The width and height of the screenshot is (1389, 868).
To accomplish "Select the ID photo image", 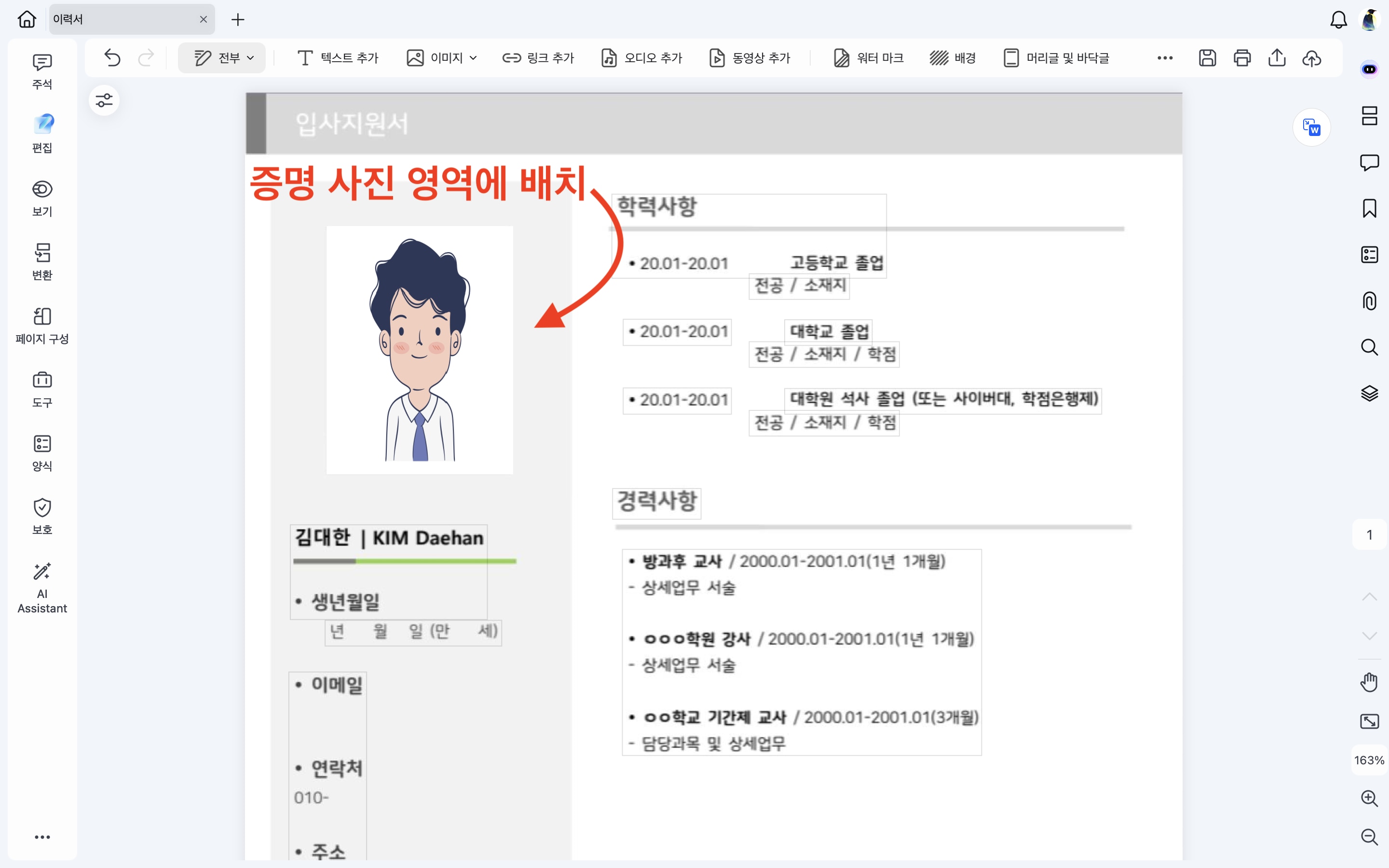I will pyautogui.click(x=420, y=350).
